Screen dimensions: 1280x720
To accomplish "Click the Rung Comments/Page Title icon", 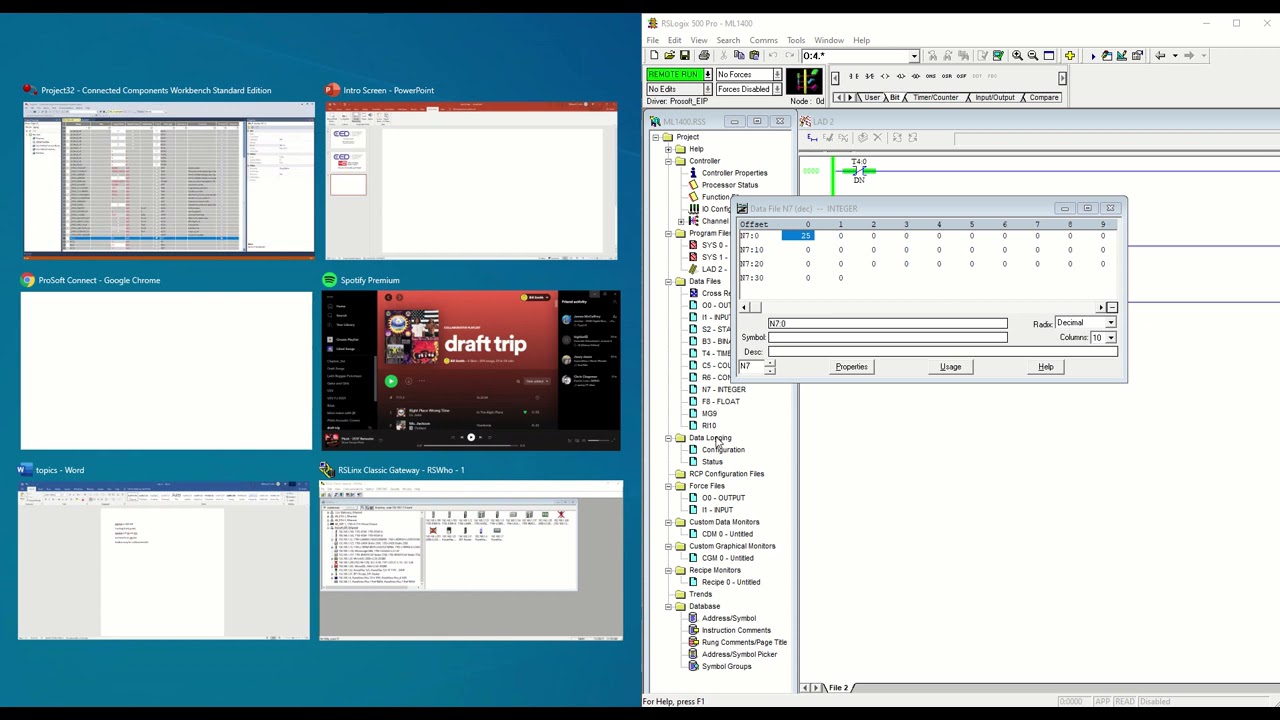I will click(x=693, y=642).
